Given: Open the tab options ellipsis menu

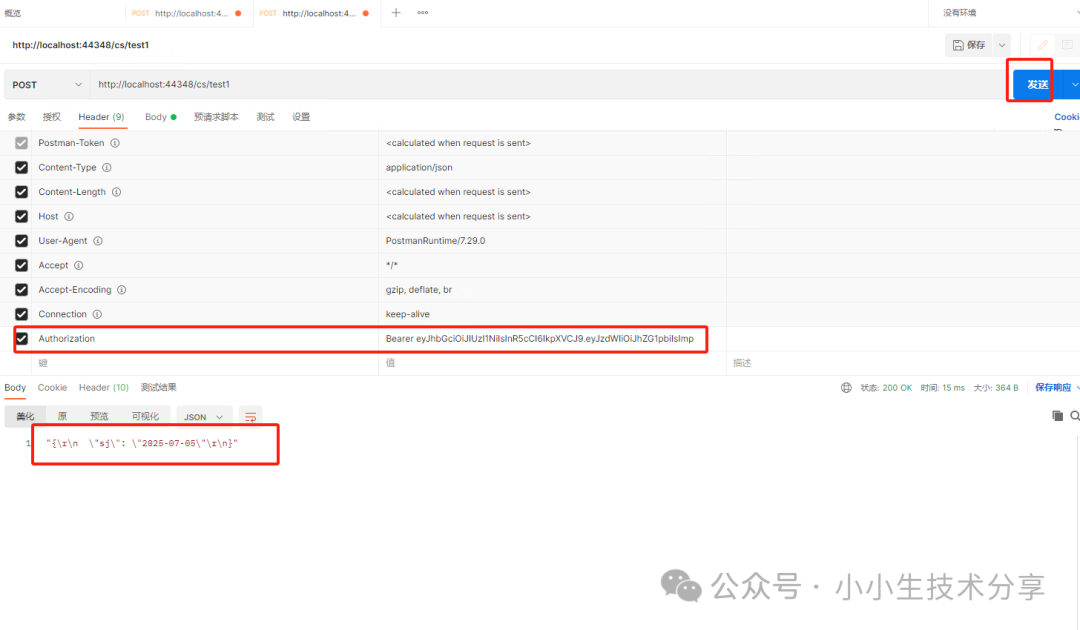Looking at the screenshot, I should click(423, 12).
